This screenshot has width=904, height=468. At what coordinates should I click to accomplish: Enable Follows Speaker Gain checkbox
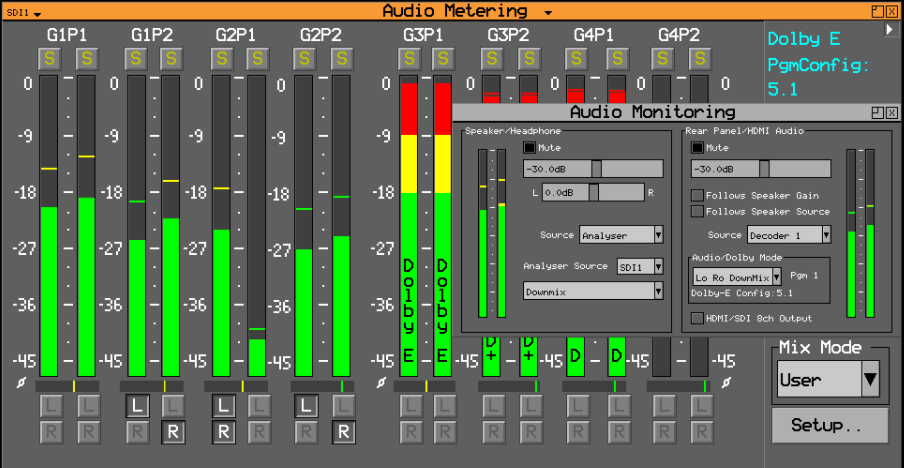point(697,195)
